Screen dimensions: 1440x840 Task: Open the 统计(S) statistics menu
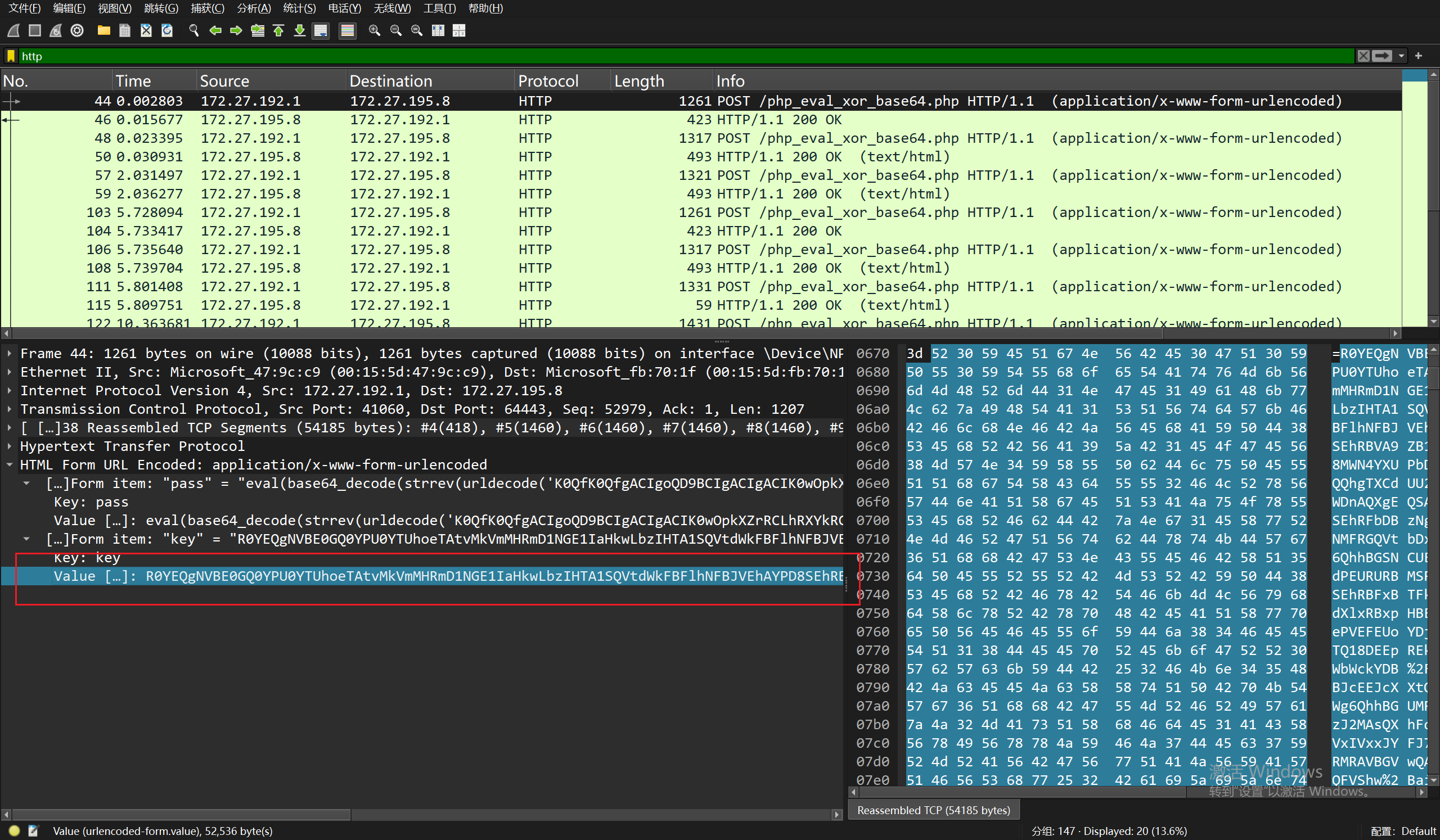tap(299, 8)
